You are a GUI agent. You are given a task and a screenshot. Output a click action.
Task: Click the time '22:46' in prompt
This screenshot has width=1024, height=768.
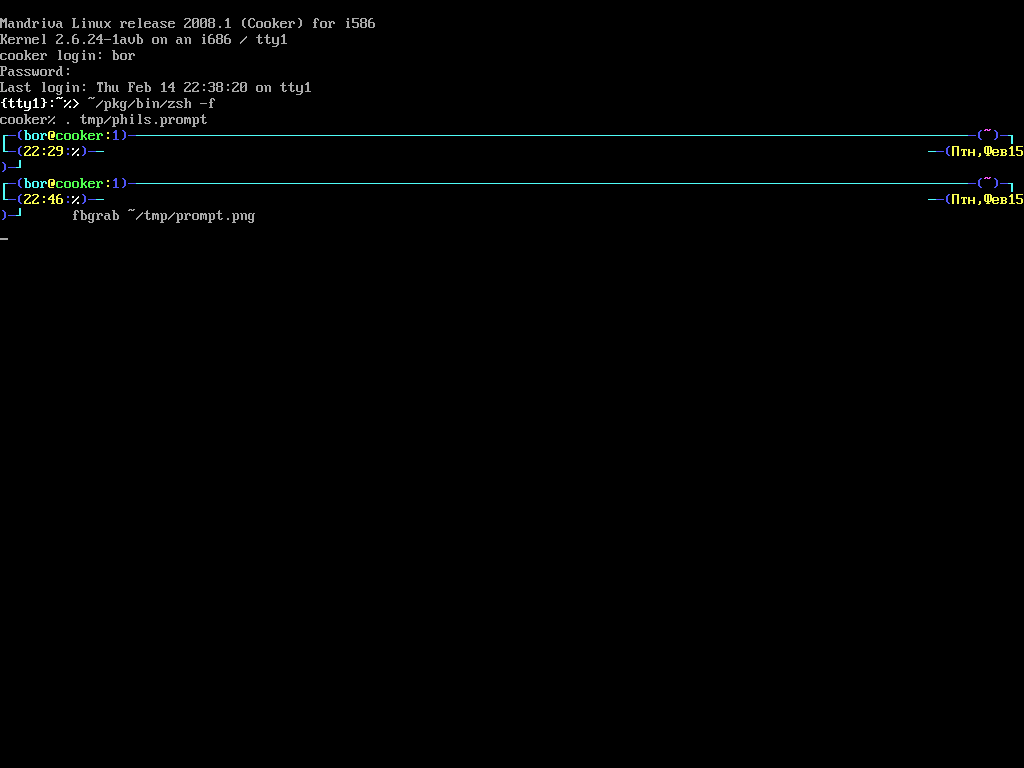pyautogui.click(x=43, y=199)
